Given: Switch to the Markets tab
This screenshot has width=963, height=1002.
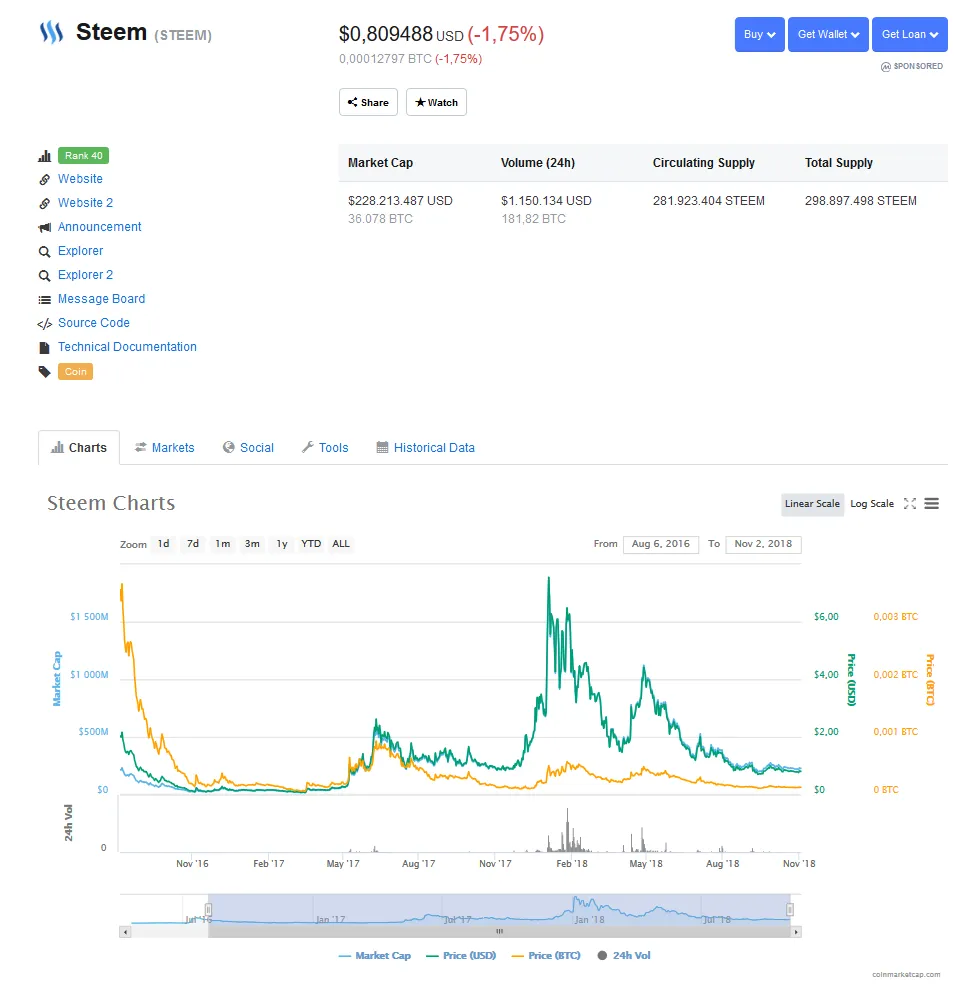Looking at the screenshot, I should pyautogui.click(x=164, y=448).
